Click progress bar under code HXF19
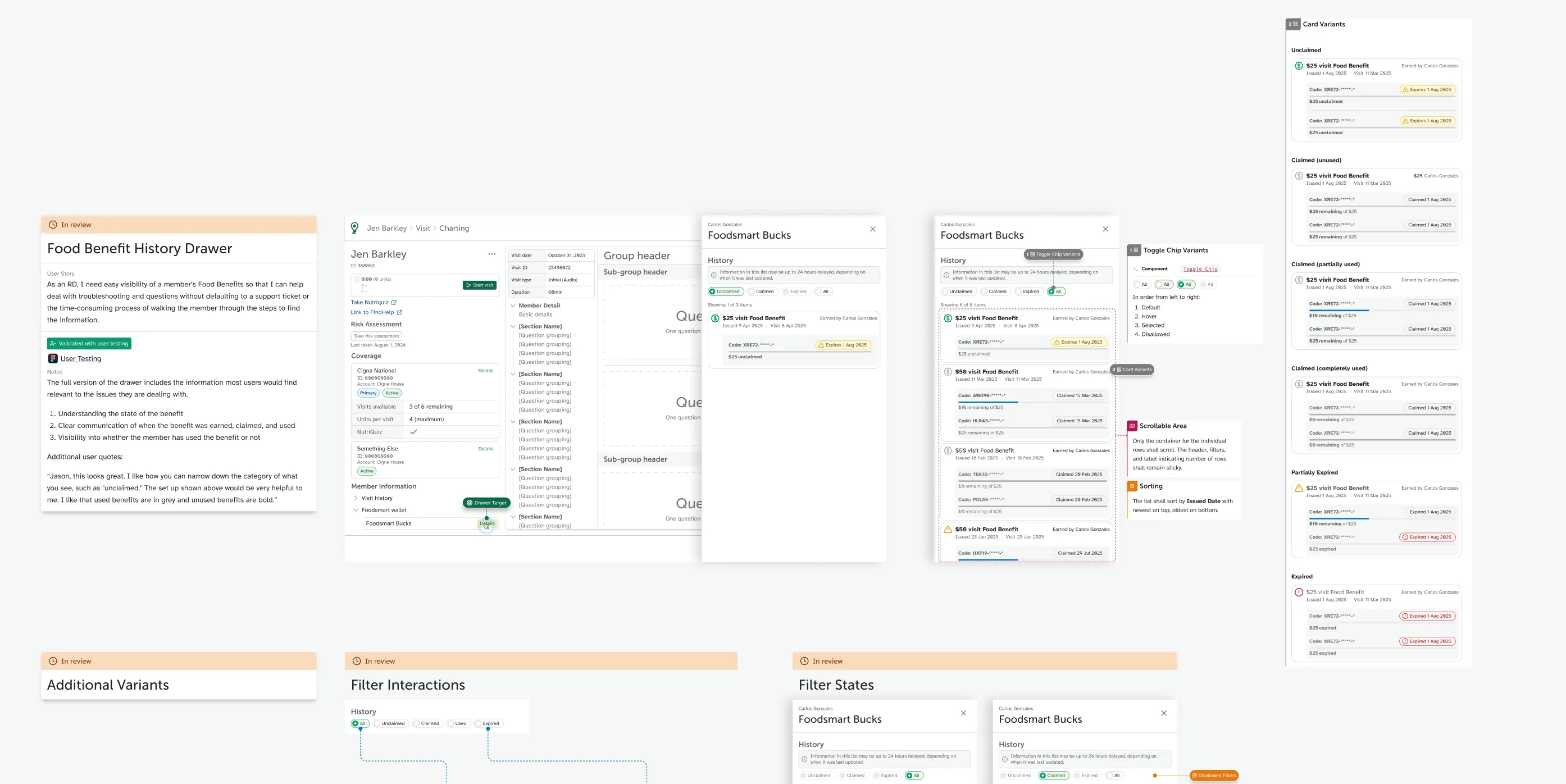This screenshot has height=784, width=1566. pos(1032,560)
